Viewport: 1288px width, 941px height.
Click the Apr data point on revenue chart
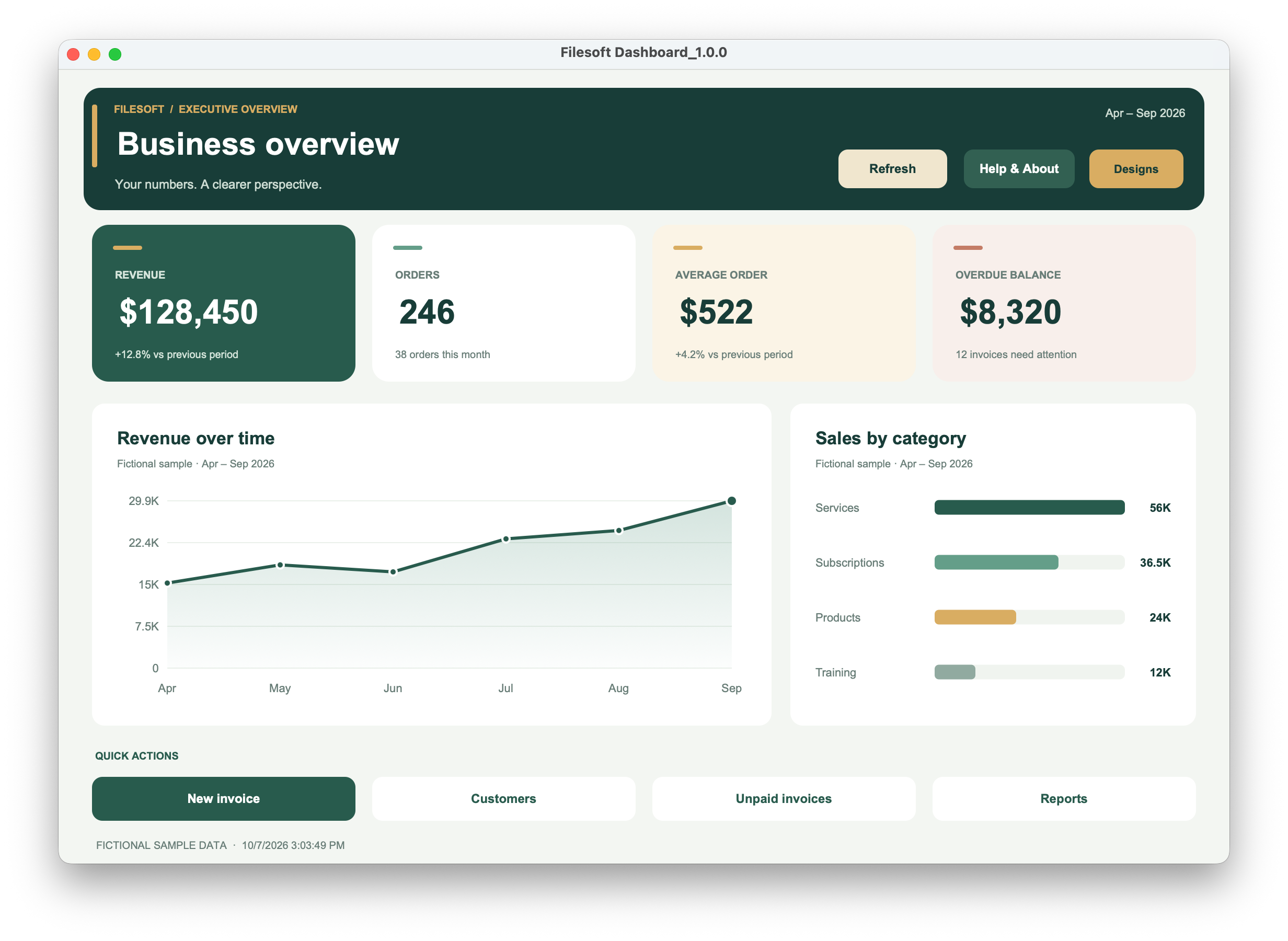167,583
